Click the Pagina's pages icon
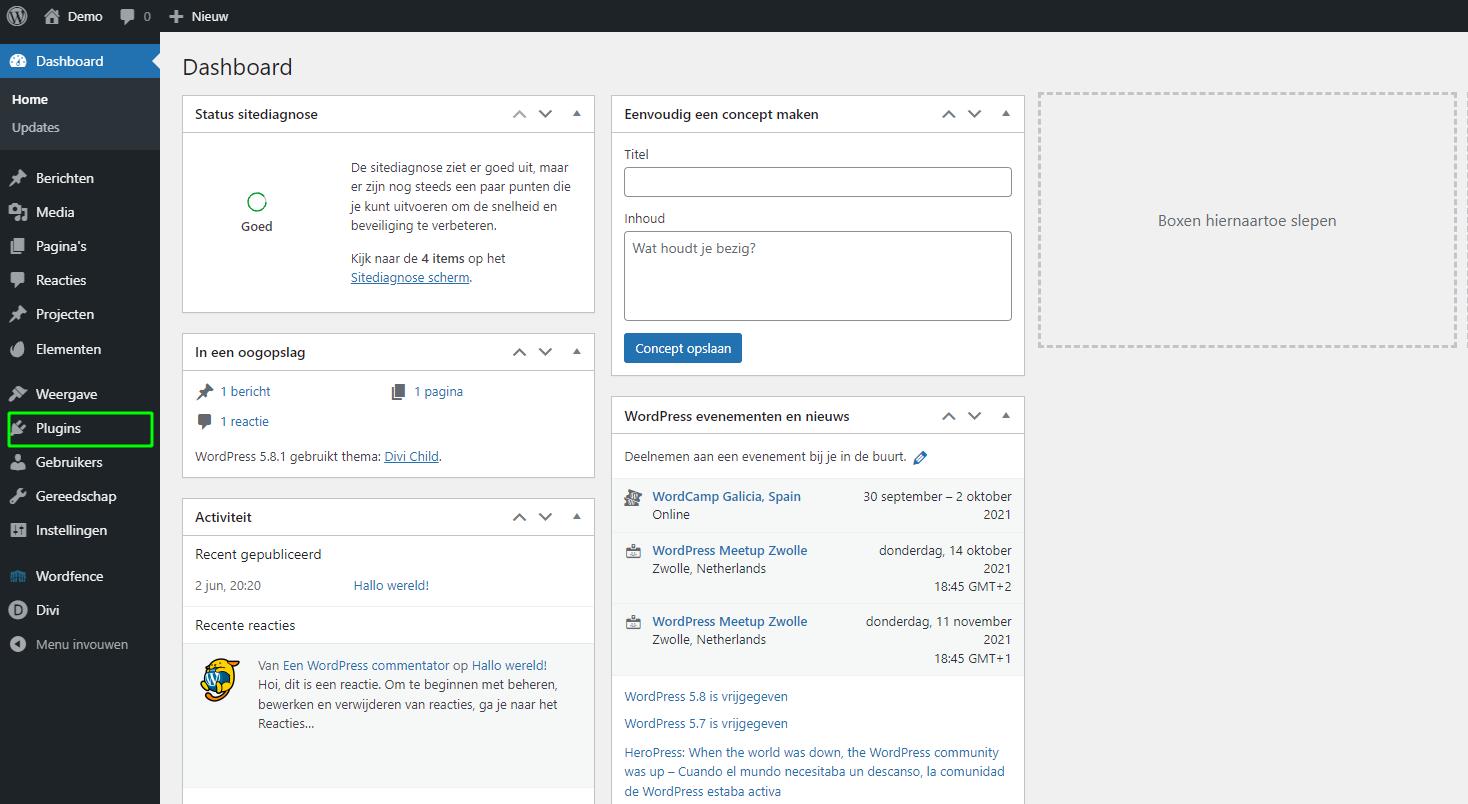 point(18,246)
